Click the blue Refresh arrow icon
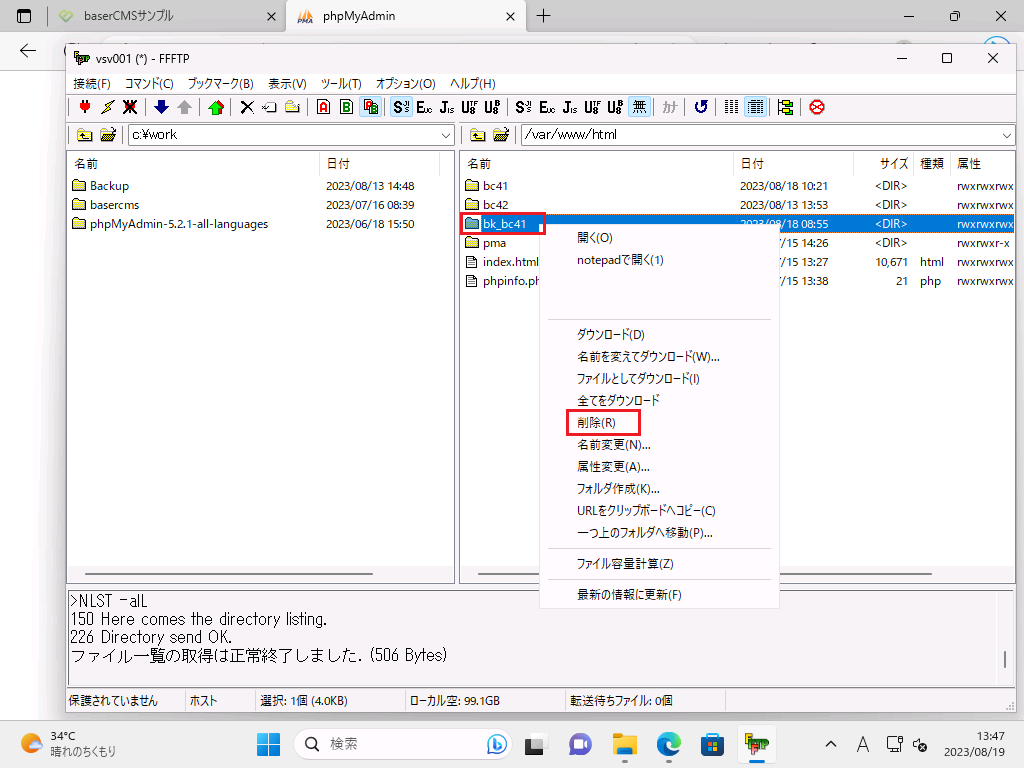1024x768 pixels. coord(701,107)
